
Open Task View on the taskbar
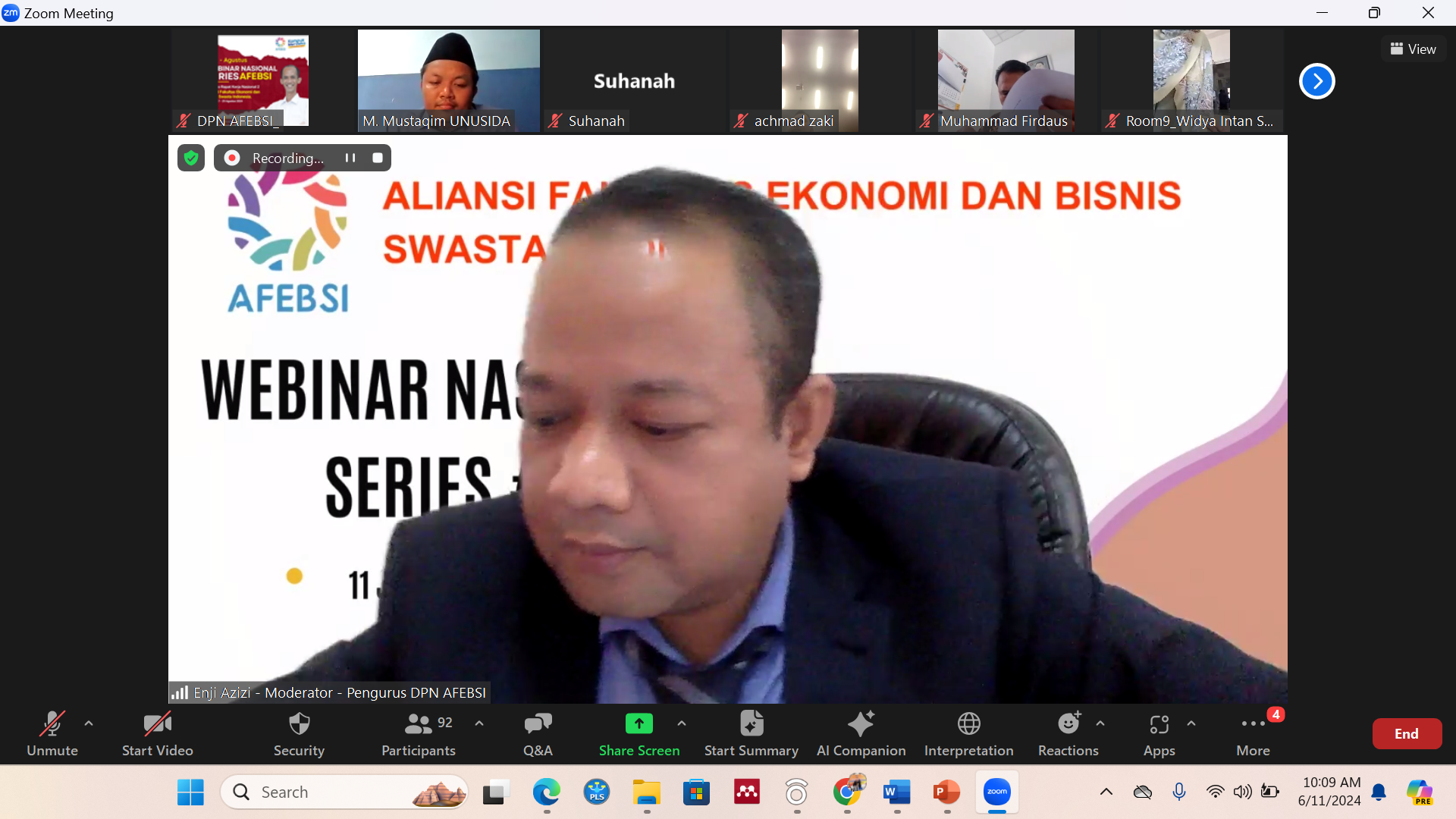point(495,792)
